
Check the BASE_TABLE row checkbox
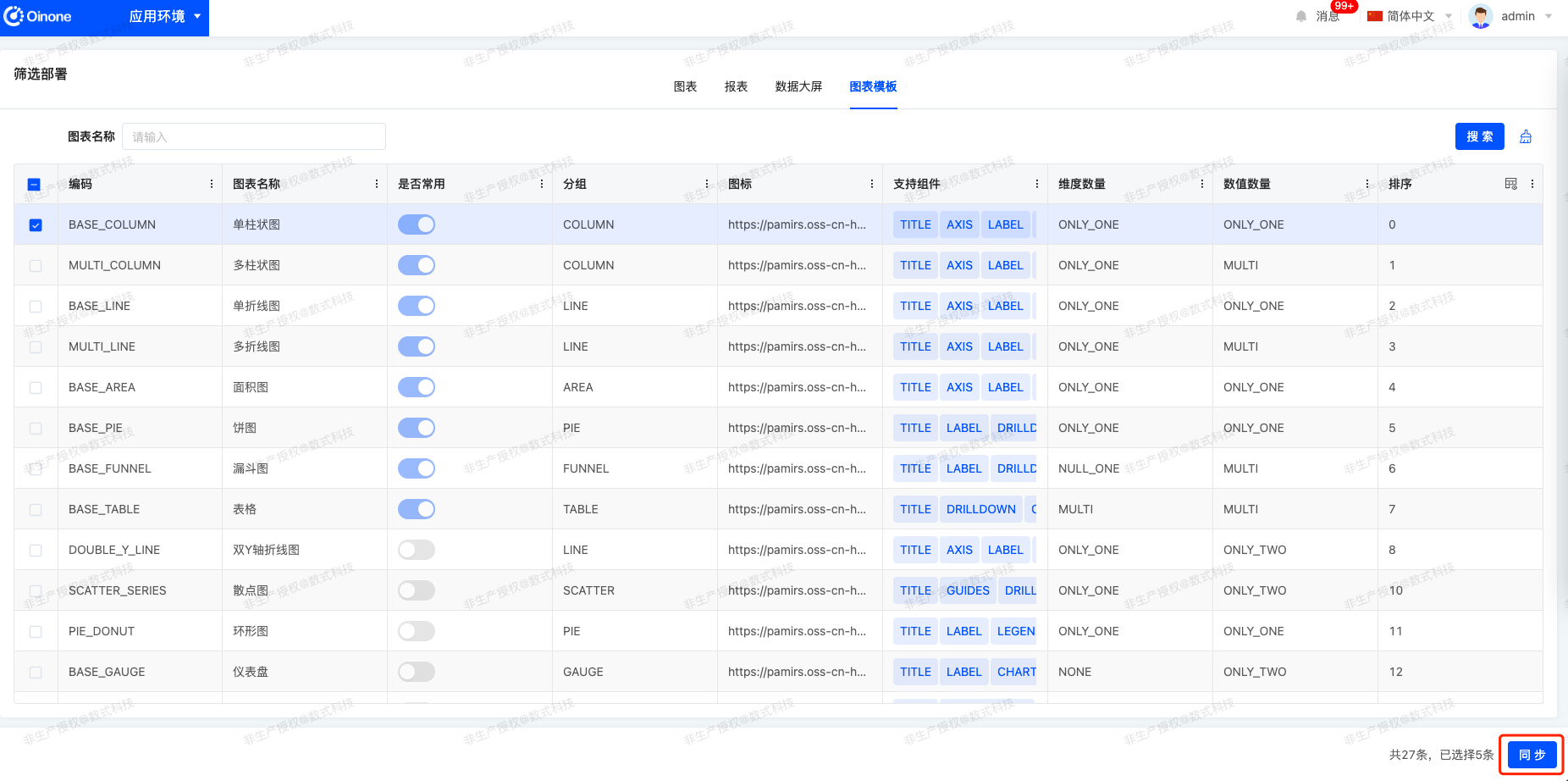point(36,510)
